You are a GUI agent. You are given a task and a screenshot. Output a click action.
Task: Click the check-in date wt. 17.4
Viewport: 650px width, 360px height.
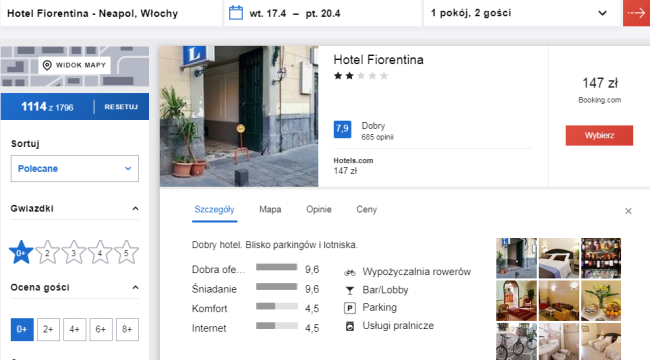pyautogui.click(x=267, y=14)
